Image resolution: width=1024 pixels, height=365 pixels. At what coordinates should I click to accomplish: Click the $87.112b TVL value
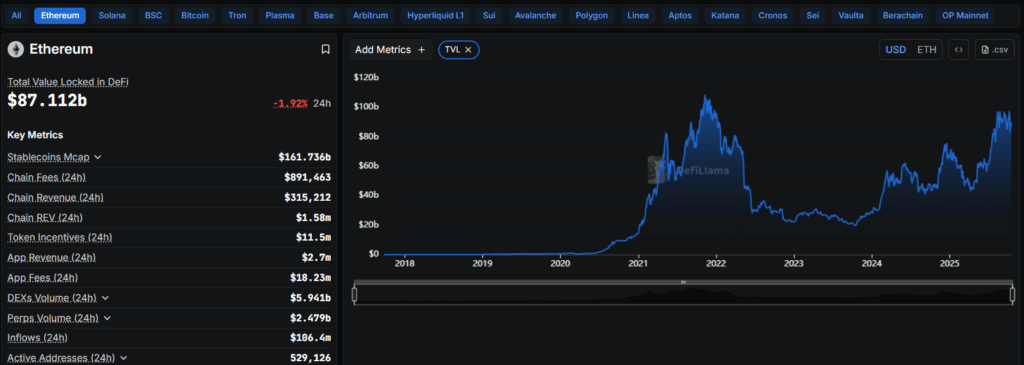point(47,101)
